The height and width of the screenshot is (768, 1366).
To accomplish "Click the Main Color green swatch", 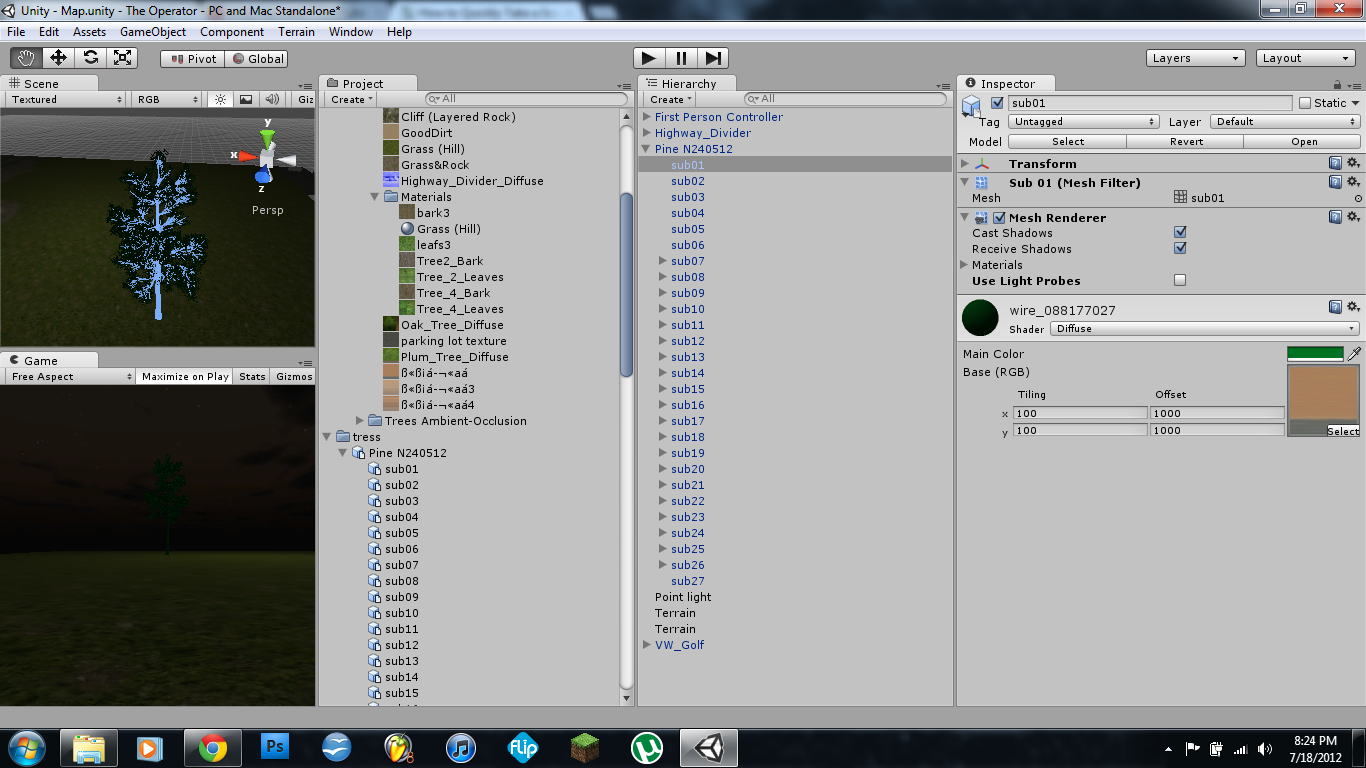I will click(1315, 353).
